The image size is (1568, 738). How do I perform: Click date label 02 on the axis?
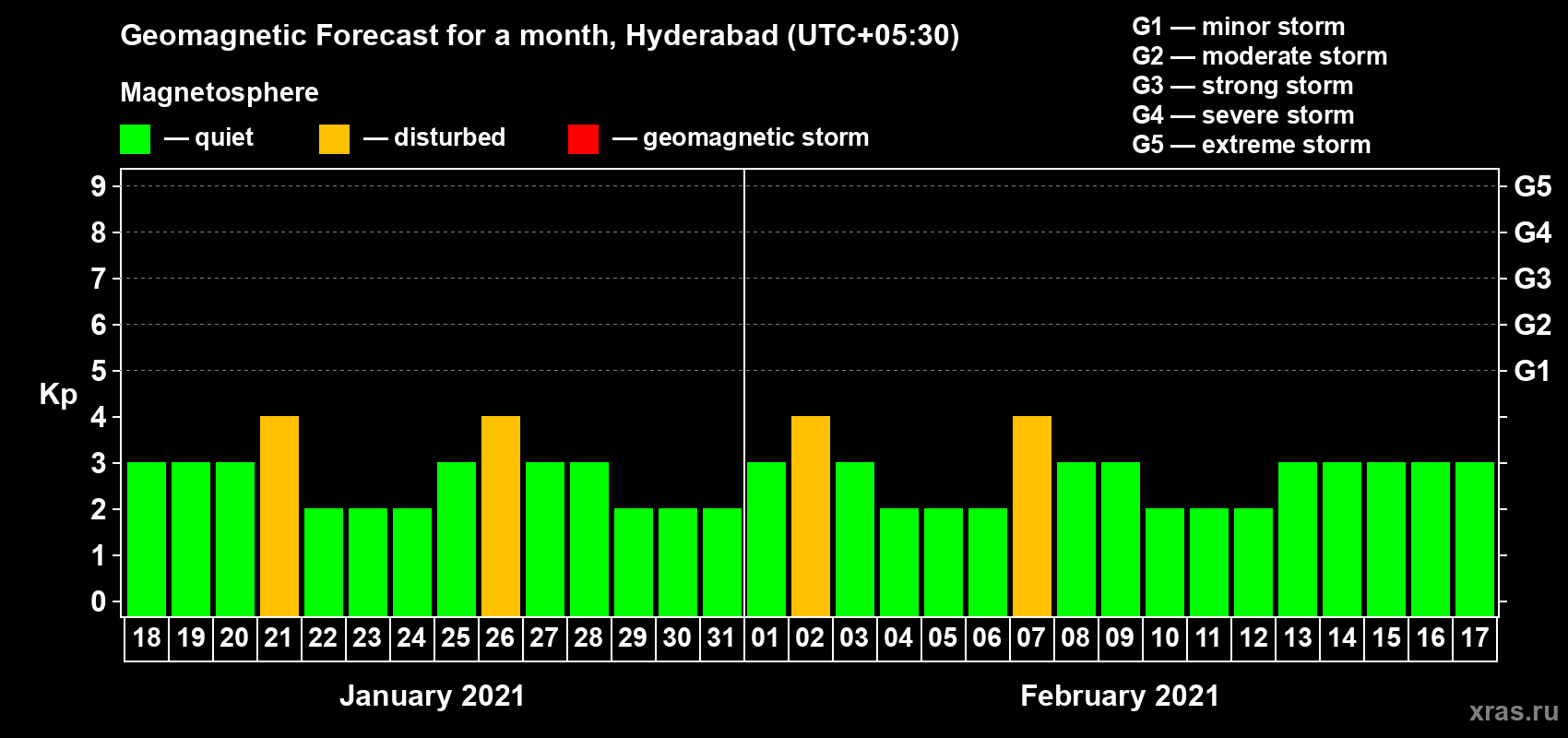tap(810, 638)
